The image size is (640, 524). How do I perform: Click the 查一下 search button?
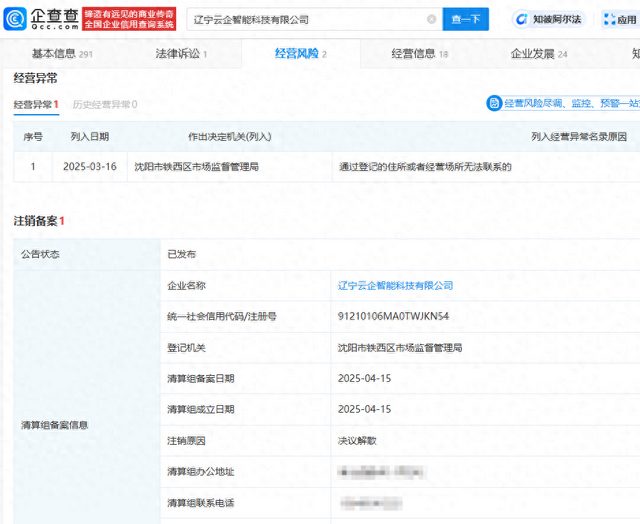click(x=466, y=19)
